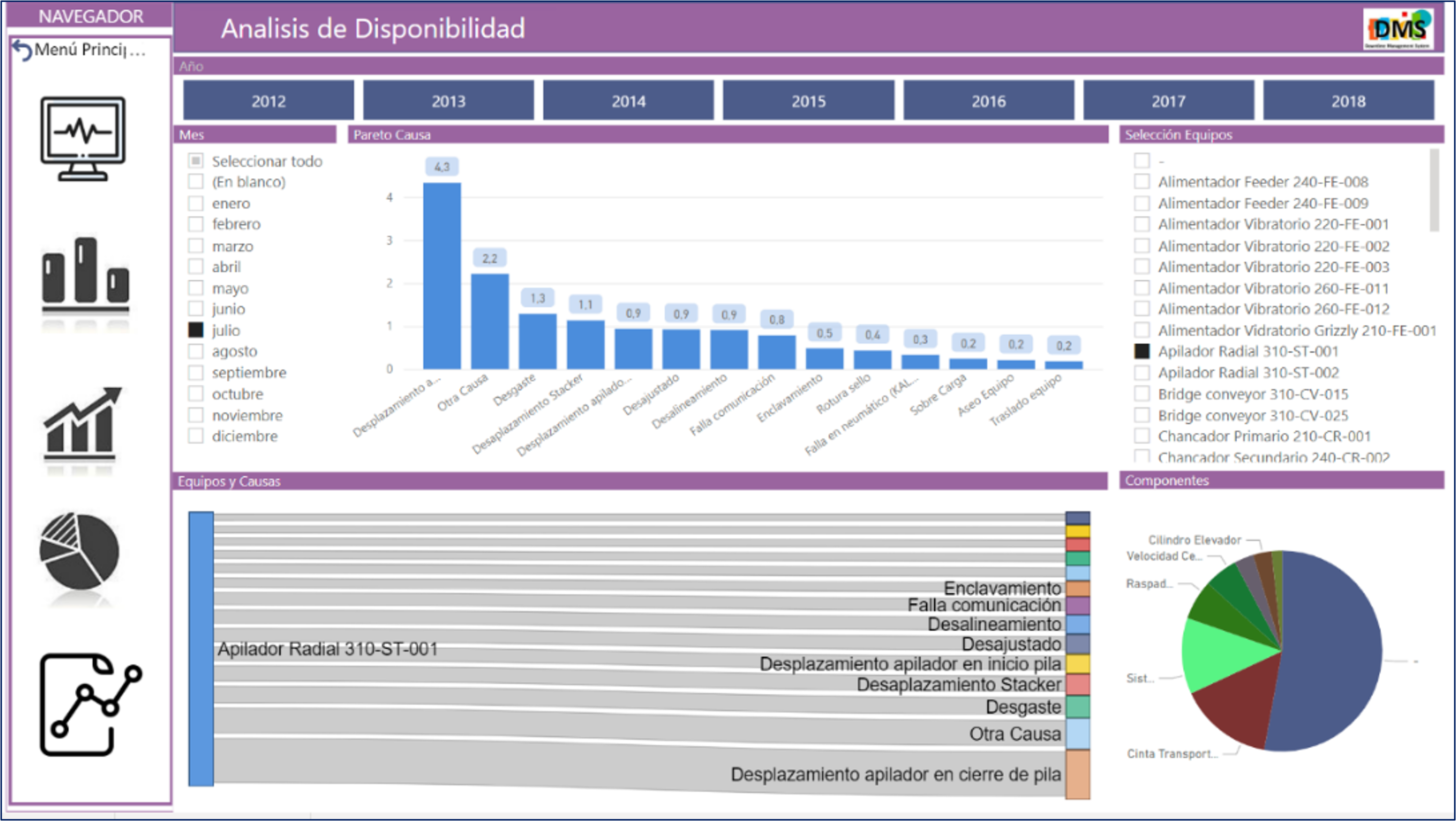Click the Otra Causa bar with 2,2
The width and height of the screenshot is (1456, 821).
point(490,321)
